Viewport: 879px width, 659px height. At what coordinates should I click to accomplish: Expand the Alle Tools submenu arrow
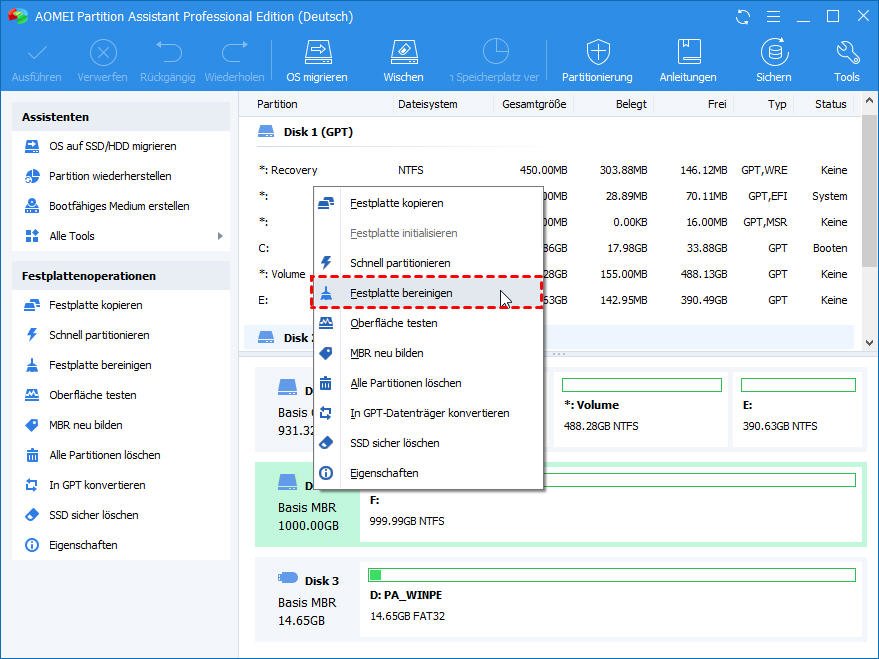(x=220, y=236)
